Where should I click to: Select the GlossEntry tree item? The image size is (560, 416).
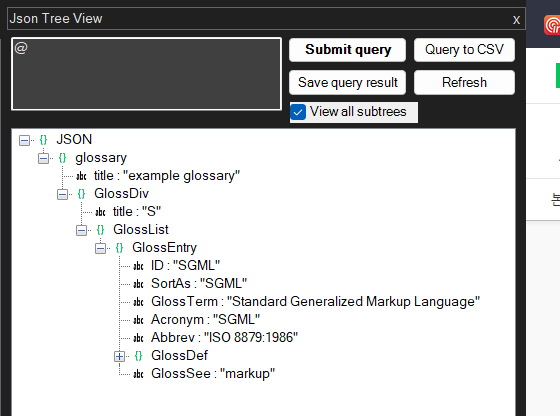164,248
